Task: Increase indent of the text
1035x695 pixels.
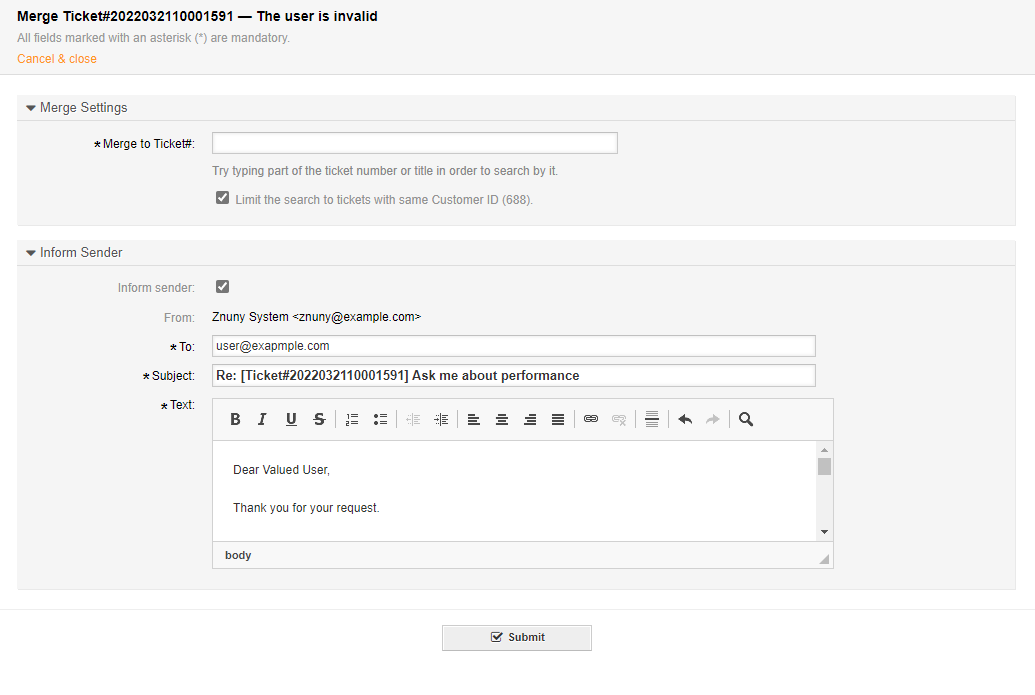Action: tap(441, 420)
